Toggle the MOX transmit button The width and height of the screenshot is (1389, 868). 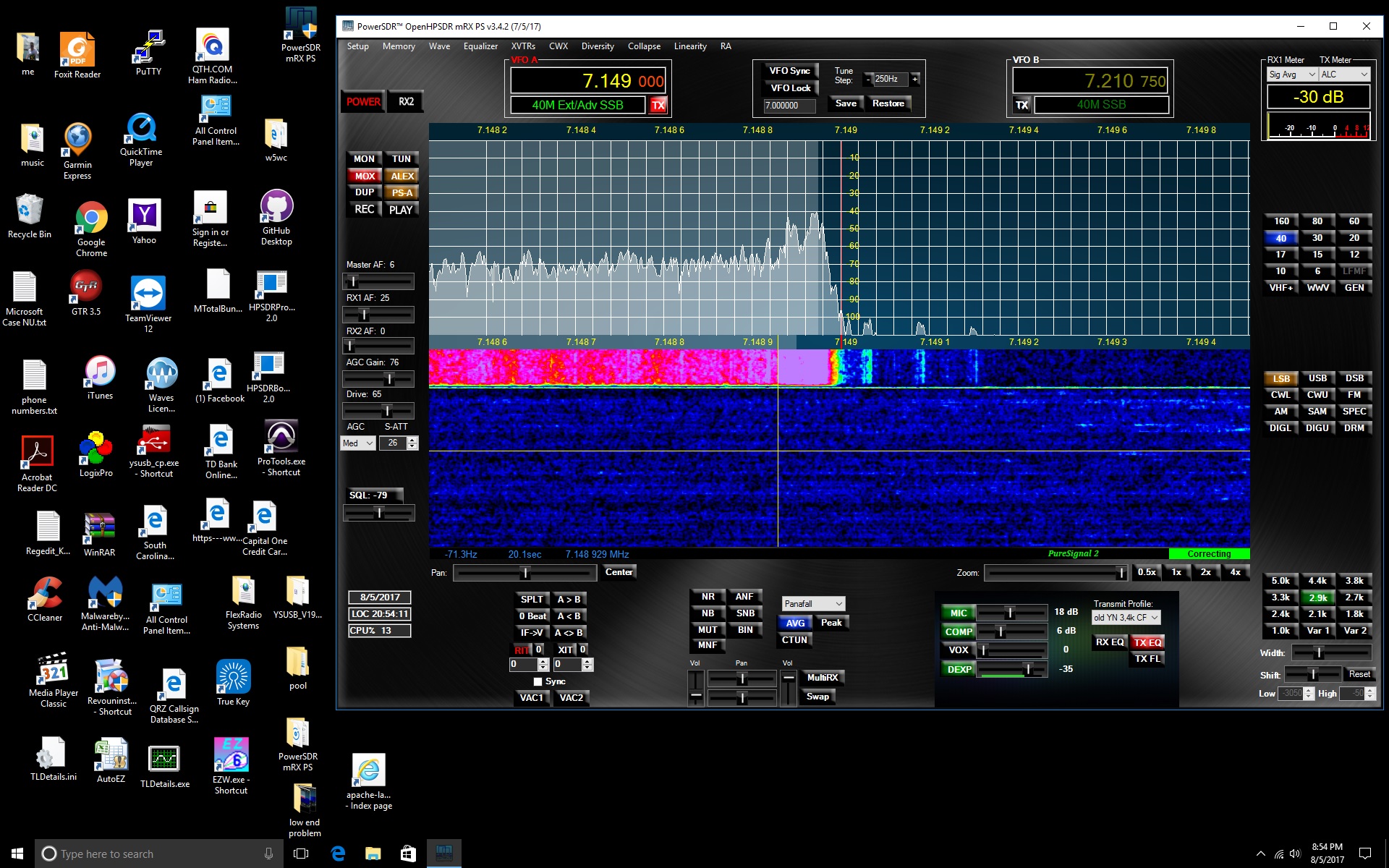pyautogui.click(x=365, y=176)
